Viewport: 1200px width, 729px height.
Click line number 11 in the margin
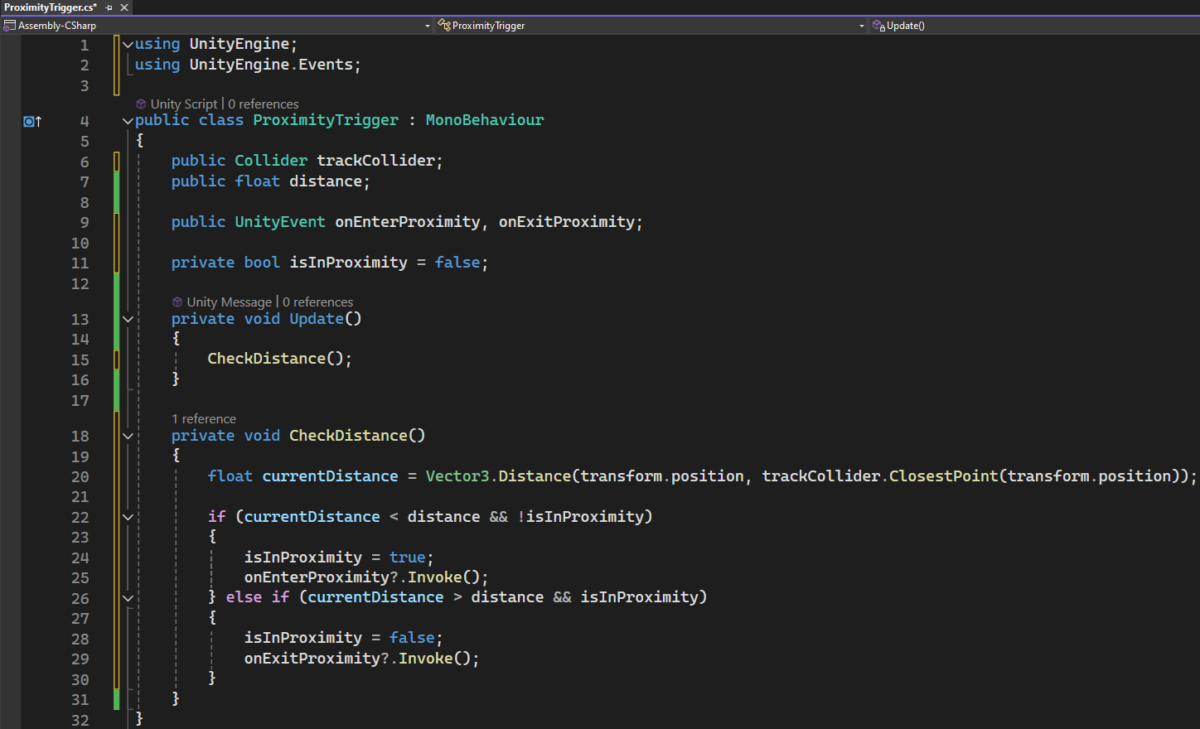point(80,263)
